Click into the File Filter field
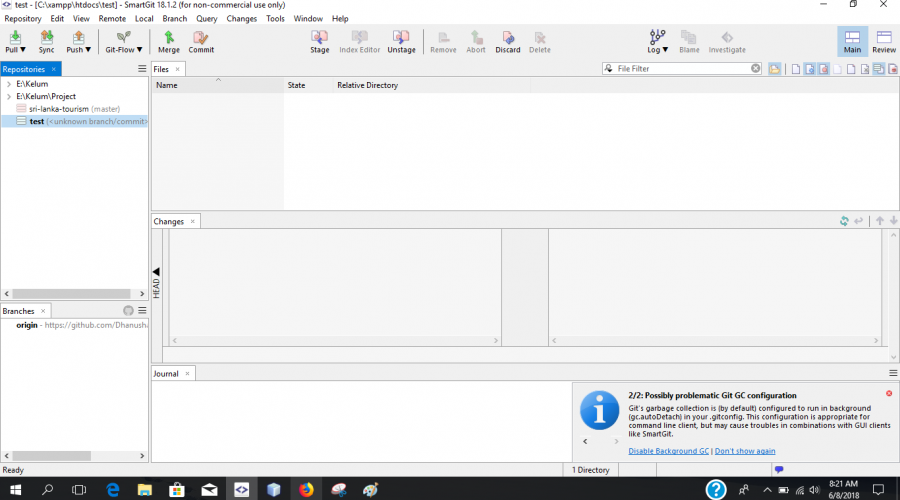900x500 pixels. tap(682, 69)
